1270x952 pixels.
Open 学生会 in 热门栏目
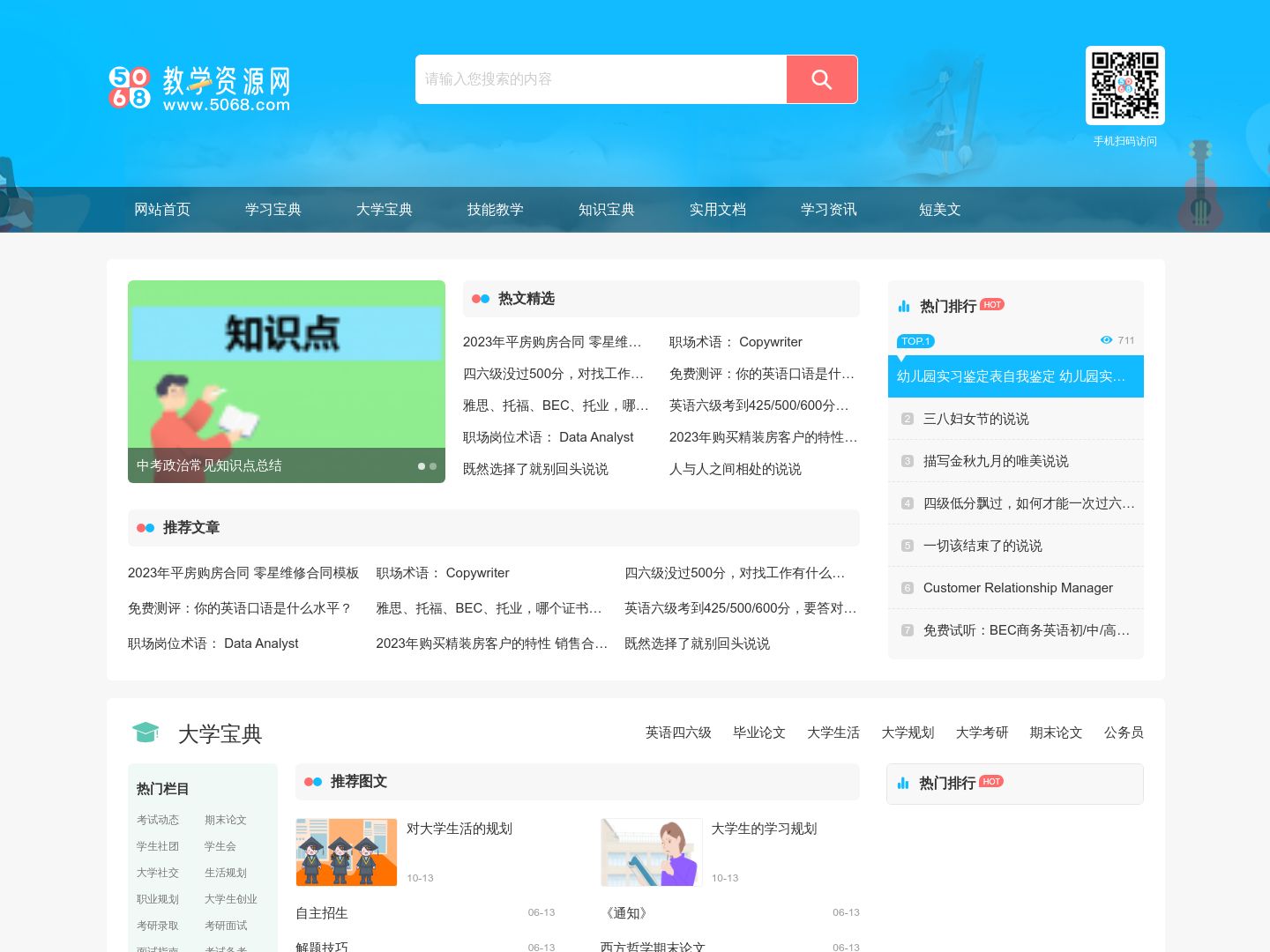click(220, 846)
